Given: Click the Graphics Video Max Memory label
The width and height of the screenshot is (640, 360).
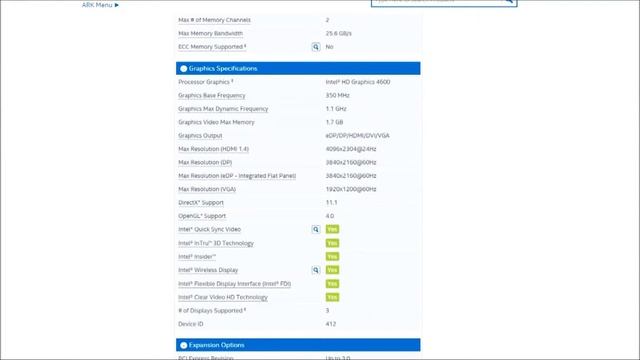Looking at the screenshot, I should click(216, 122).
